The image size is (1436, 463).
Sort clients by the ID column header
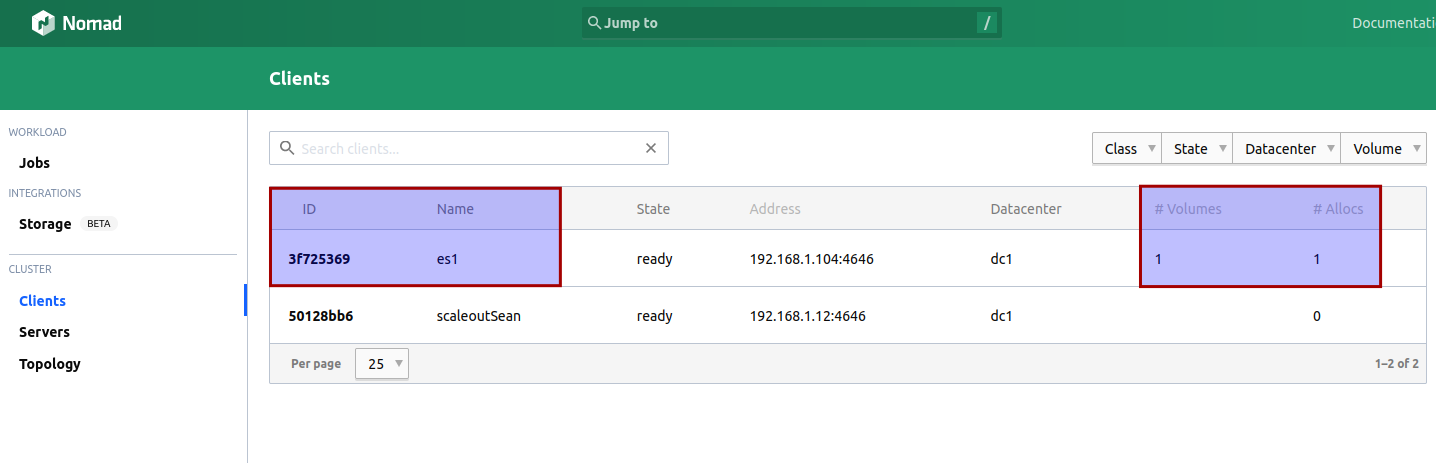[310, 209]
